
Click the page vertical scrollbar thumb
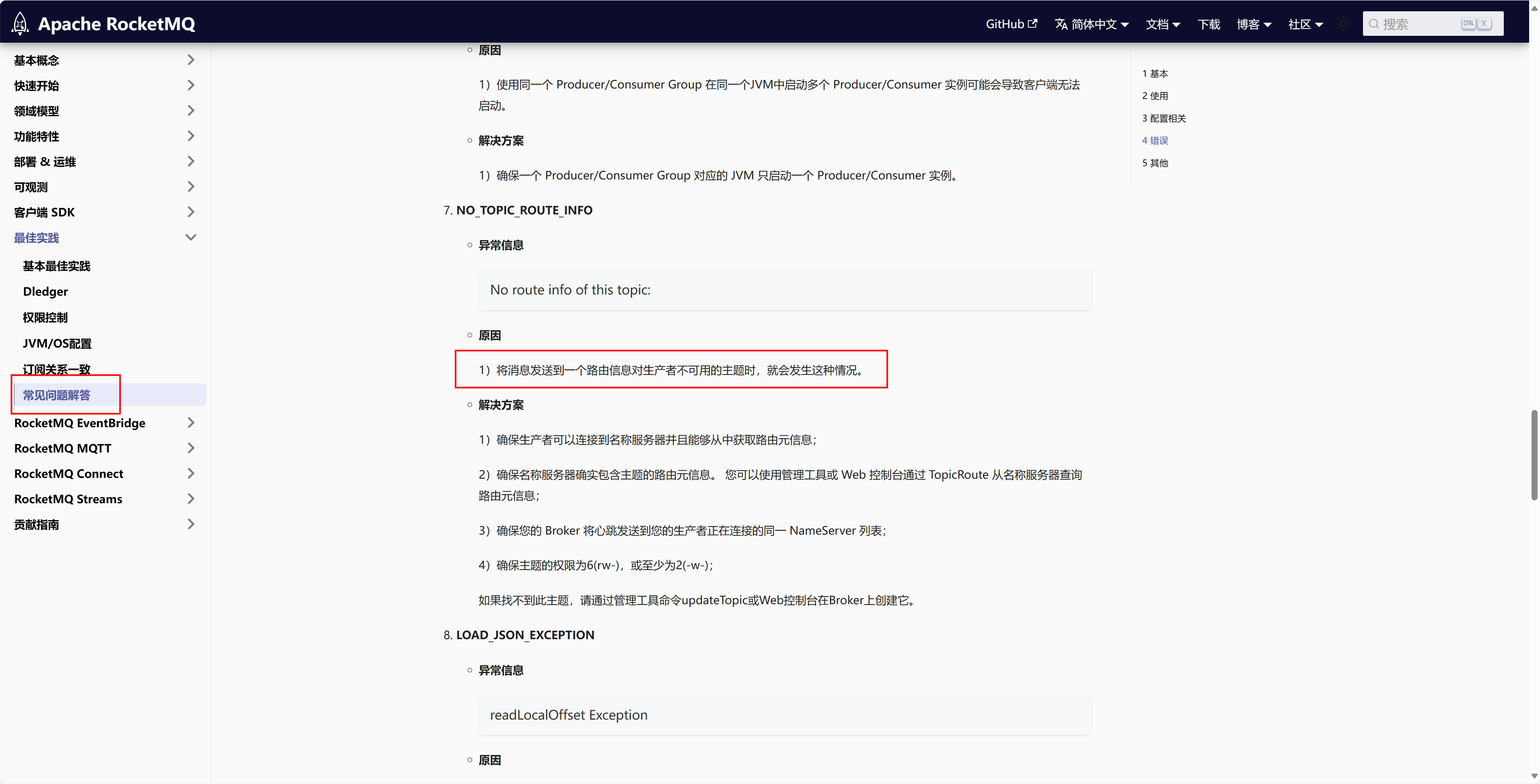tap(1534, 455)
